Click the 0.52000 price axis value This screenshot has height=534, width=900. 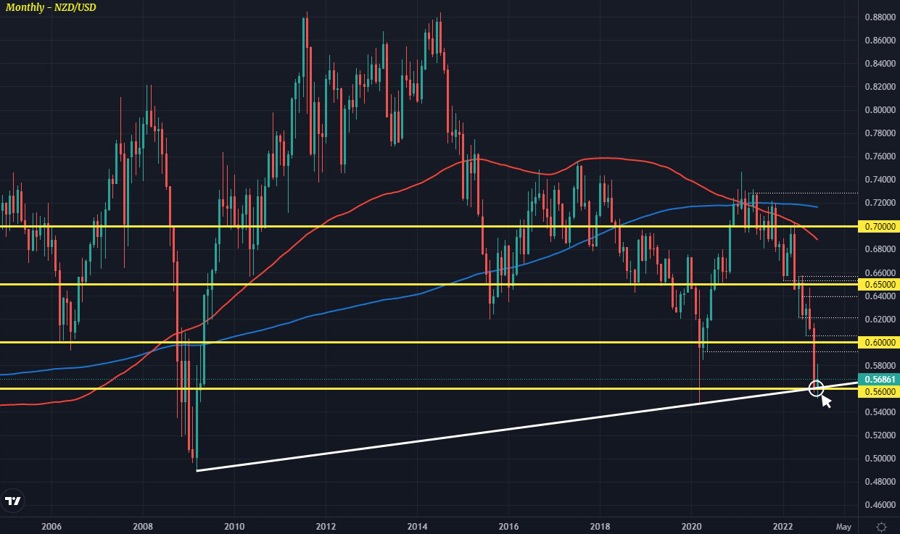880,435
